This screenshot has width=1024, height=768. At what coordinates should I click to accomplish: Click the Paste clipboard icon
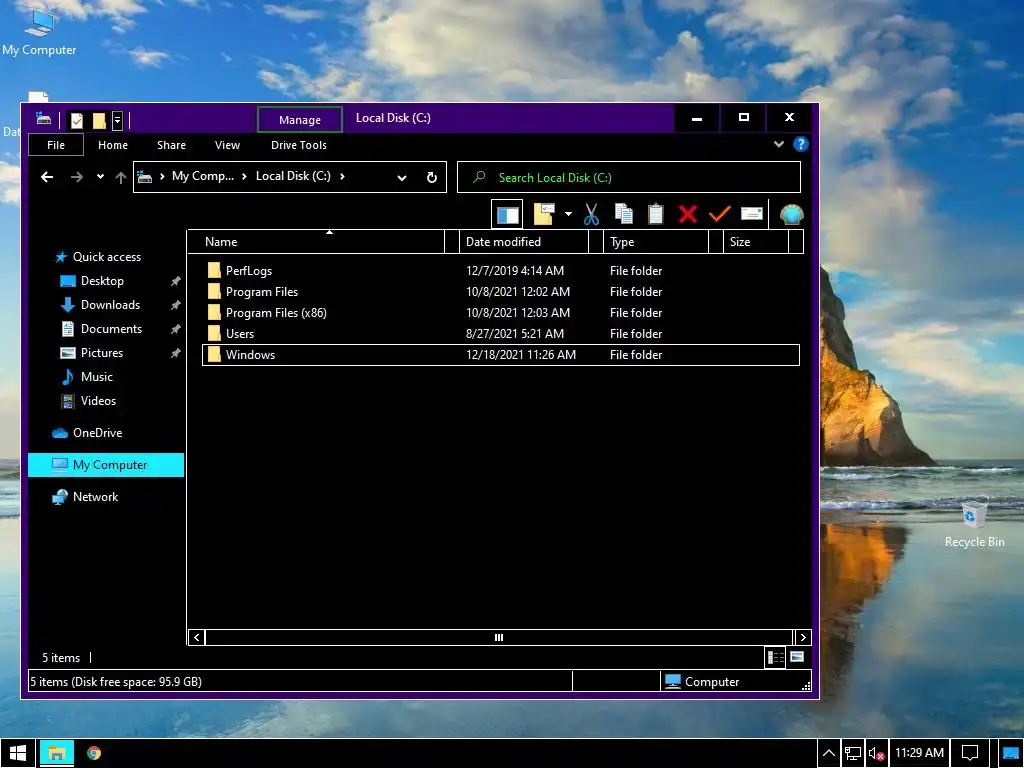(655, 214)
